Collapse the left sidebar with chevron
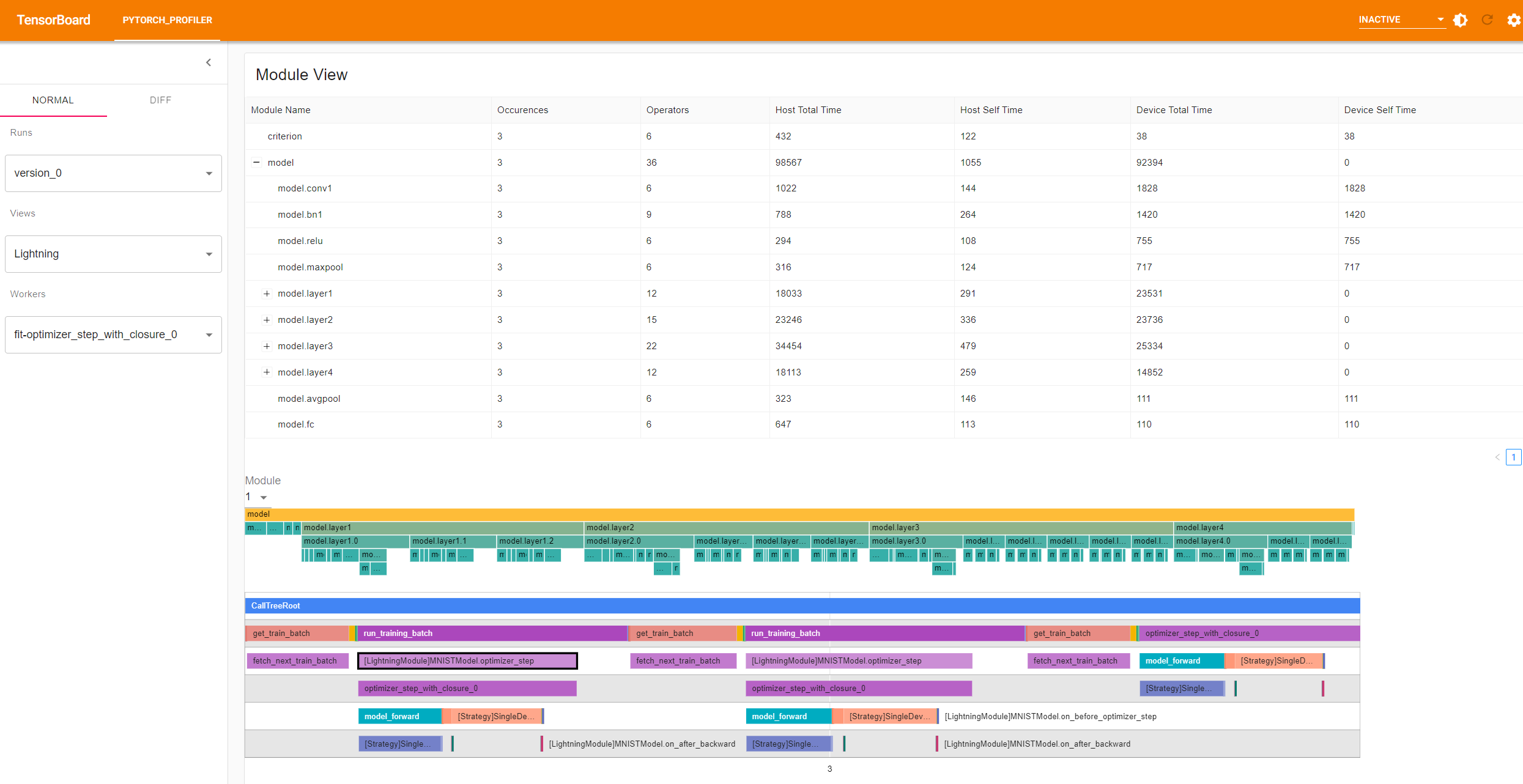Viewport: 1523px width, 784px height. pos(209,62)
